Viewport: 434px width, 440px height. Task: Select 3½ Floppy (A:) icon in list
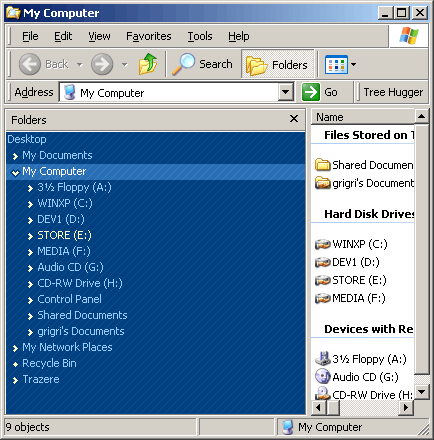click(x=322, y=358)
